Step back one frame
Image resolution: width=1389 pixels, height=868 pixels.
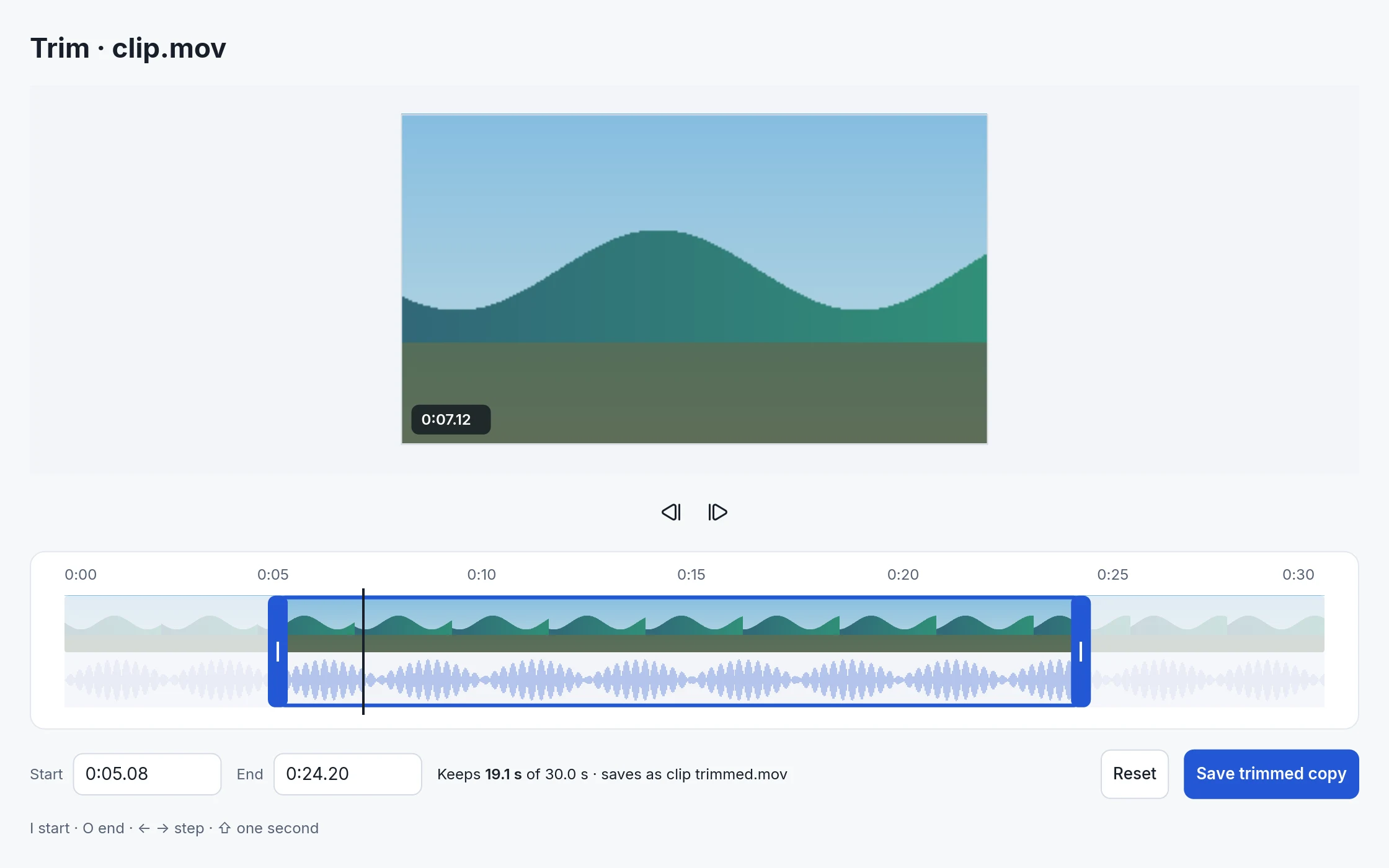[671, 512]
